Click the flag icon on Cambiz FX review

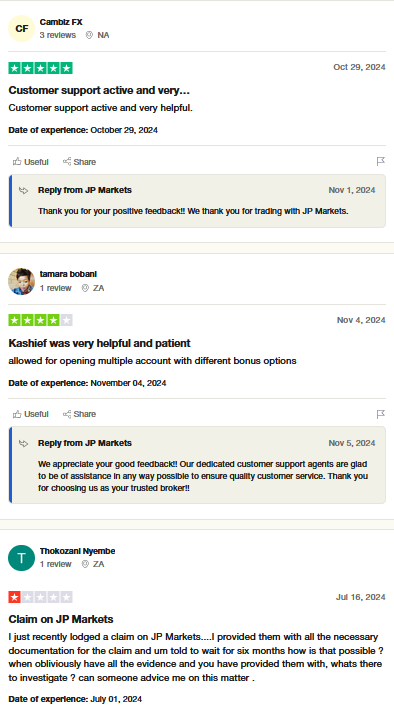(x=381, y=161)
